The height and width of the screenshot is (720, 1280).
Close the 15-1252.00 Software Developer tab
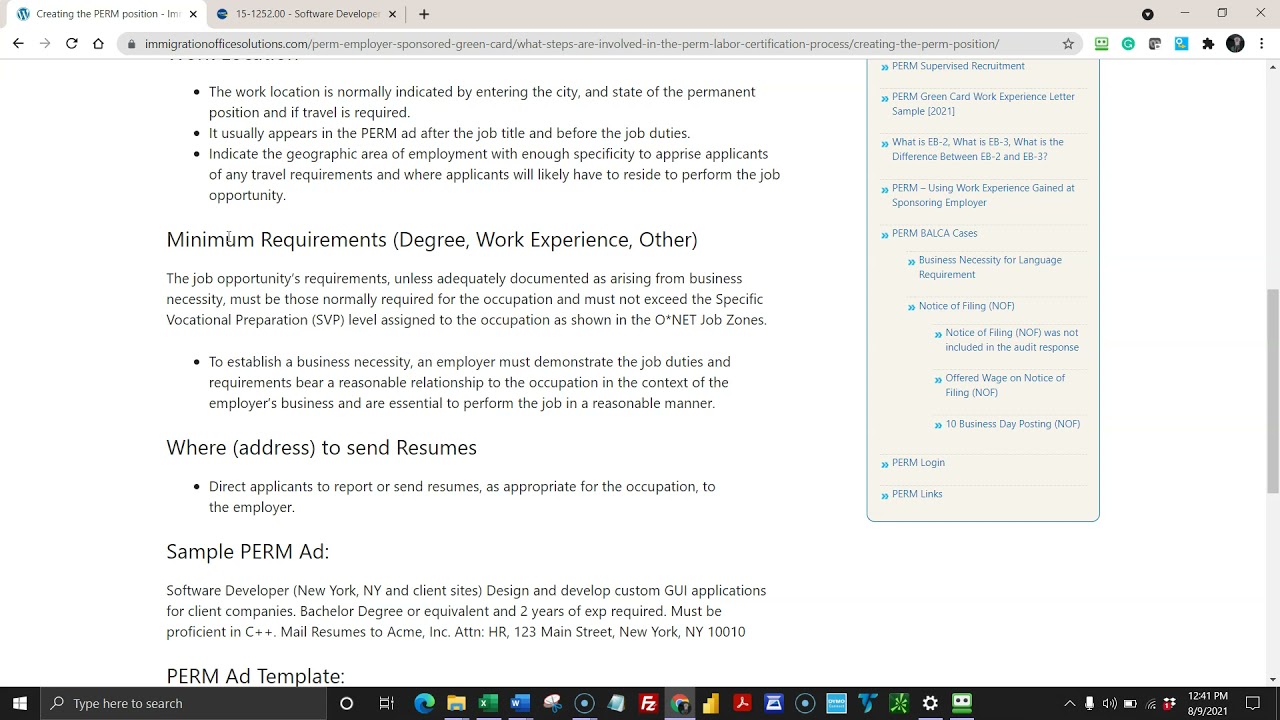pyautogui.click(x=392, y=14)
